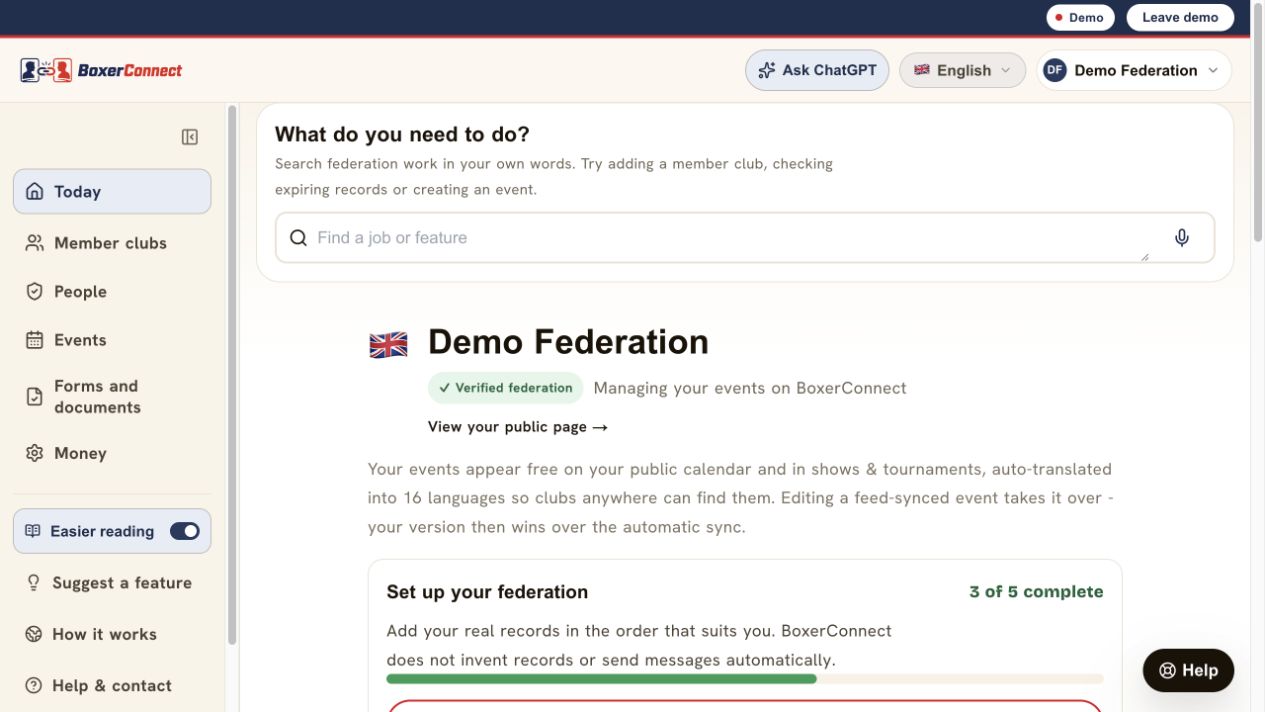Open Forms and documents
Image resolution: width=1265 pixels, height=712 pixels.
[x=112, y=397]
